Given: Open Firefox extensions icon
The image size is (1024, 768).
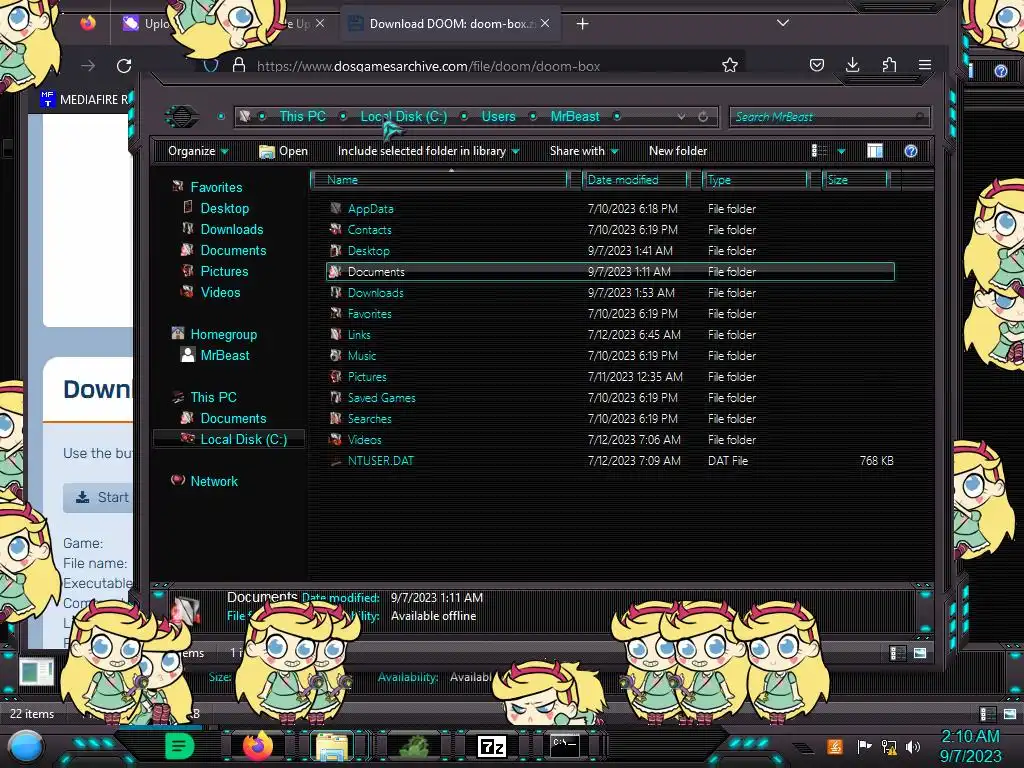Looking at the screenshot, I should coord(889,65).
